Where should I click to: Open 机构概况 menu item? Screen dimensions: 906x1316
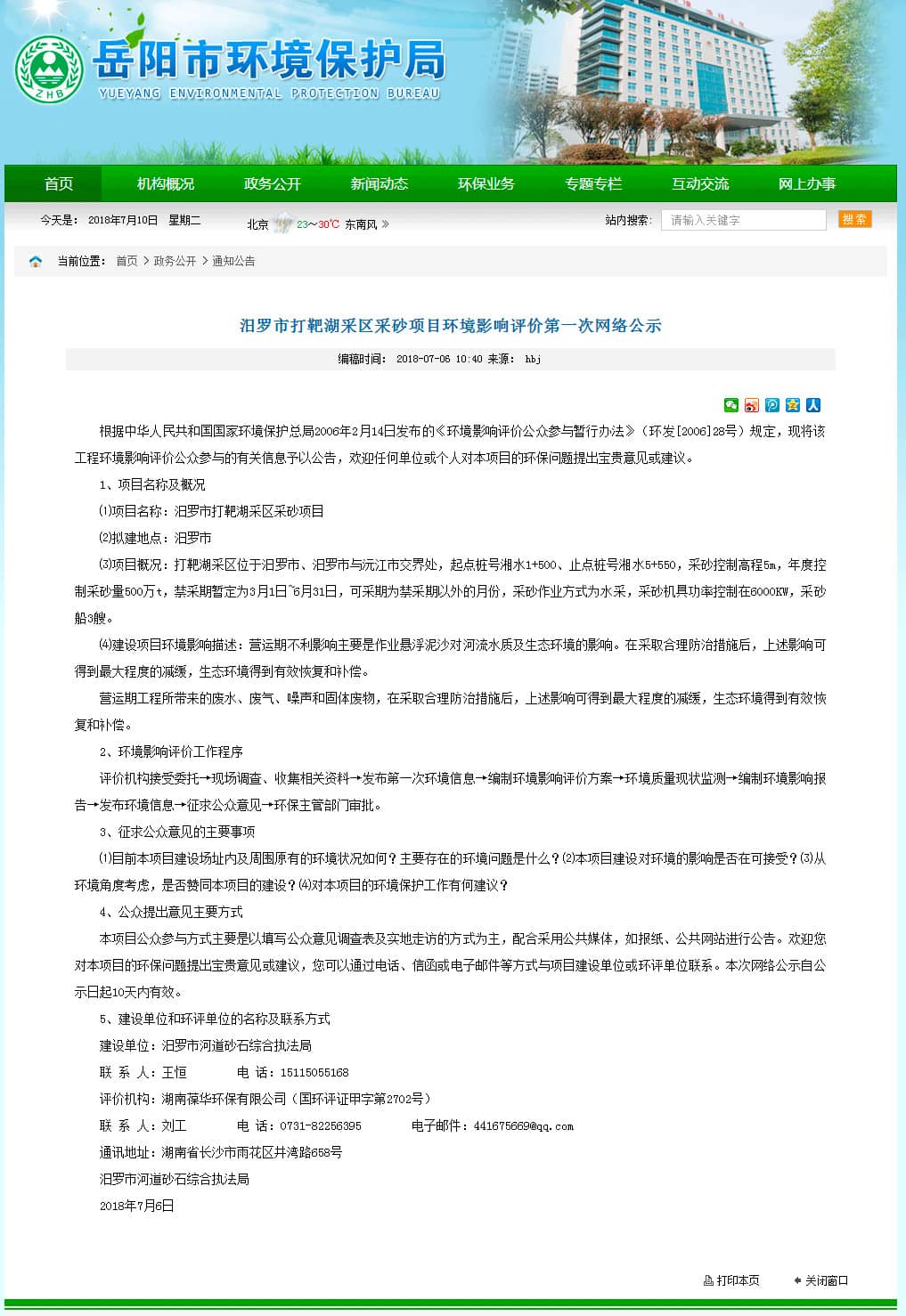166,183
